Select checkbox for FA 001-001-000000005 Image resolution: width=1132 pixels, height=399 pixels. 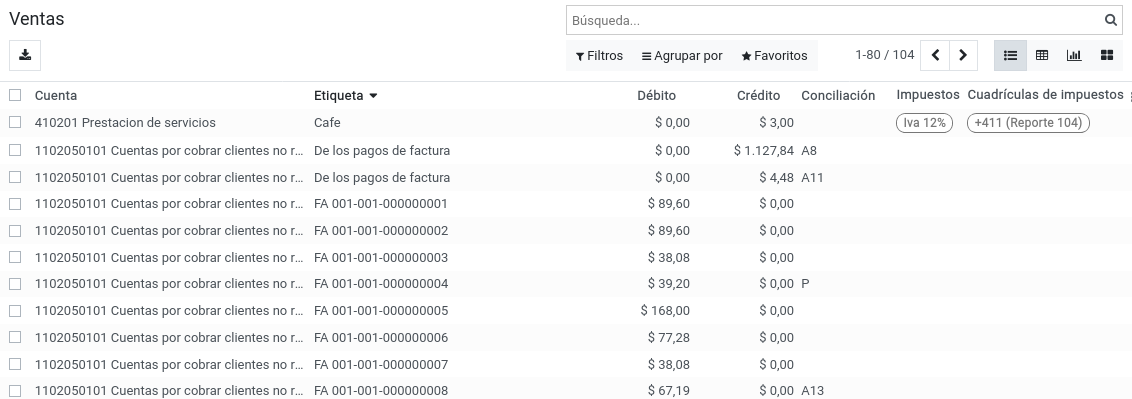coord(15,310)
